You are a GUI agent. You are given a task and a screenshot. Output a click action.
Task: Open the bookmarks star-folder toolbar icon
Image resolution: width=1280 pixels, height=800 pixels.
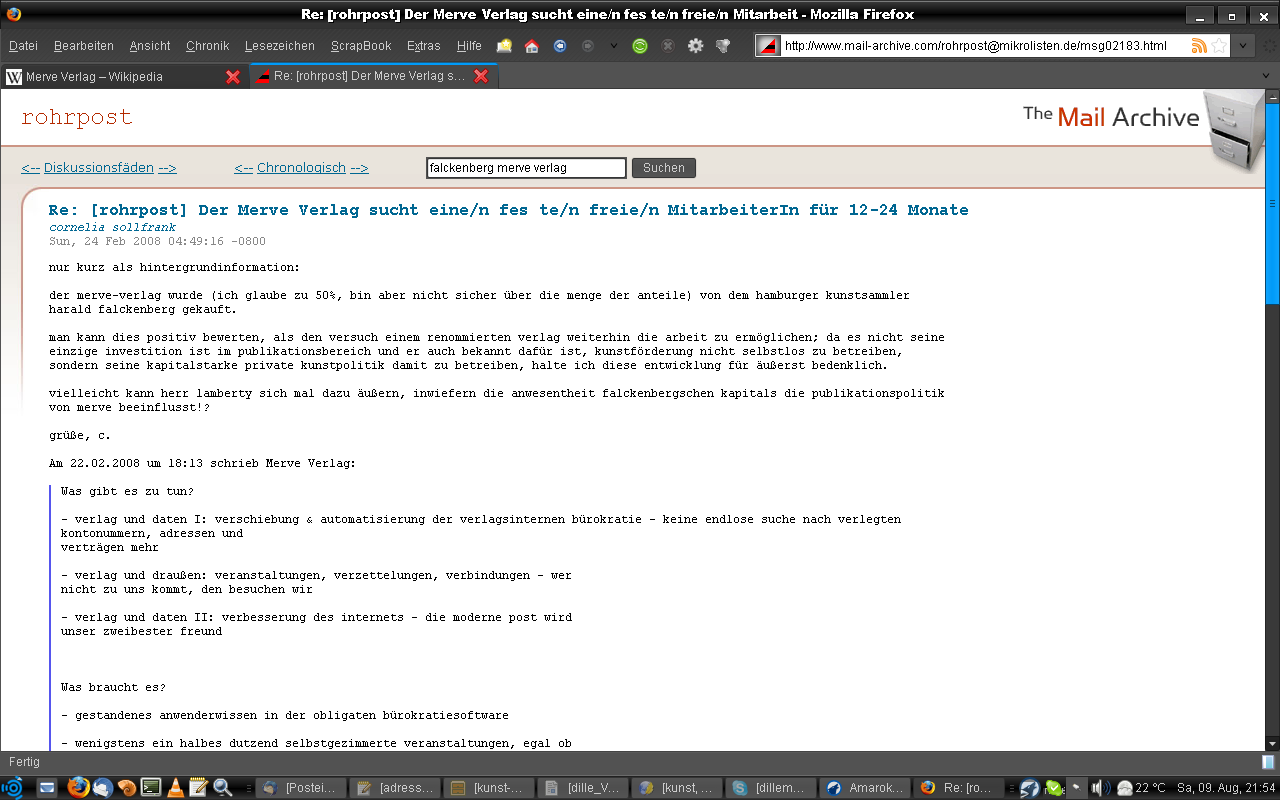(504, 46)
